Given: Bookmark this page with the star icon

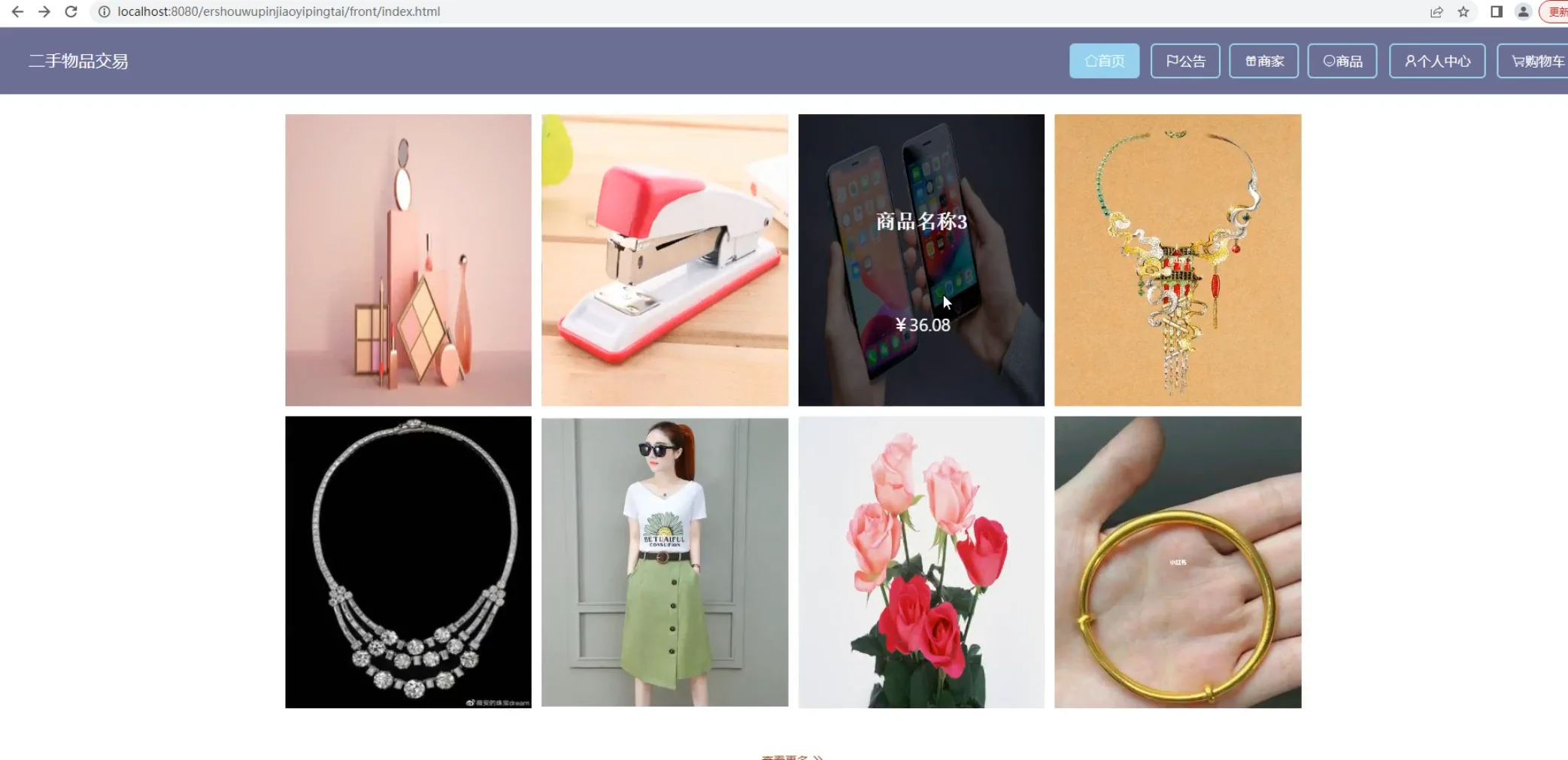Looking at the screenshot, I should [1463, 11].
